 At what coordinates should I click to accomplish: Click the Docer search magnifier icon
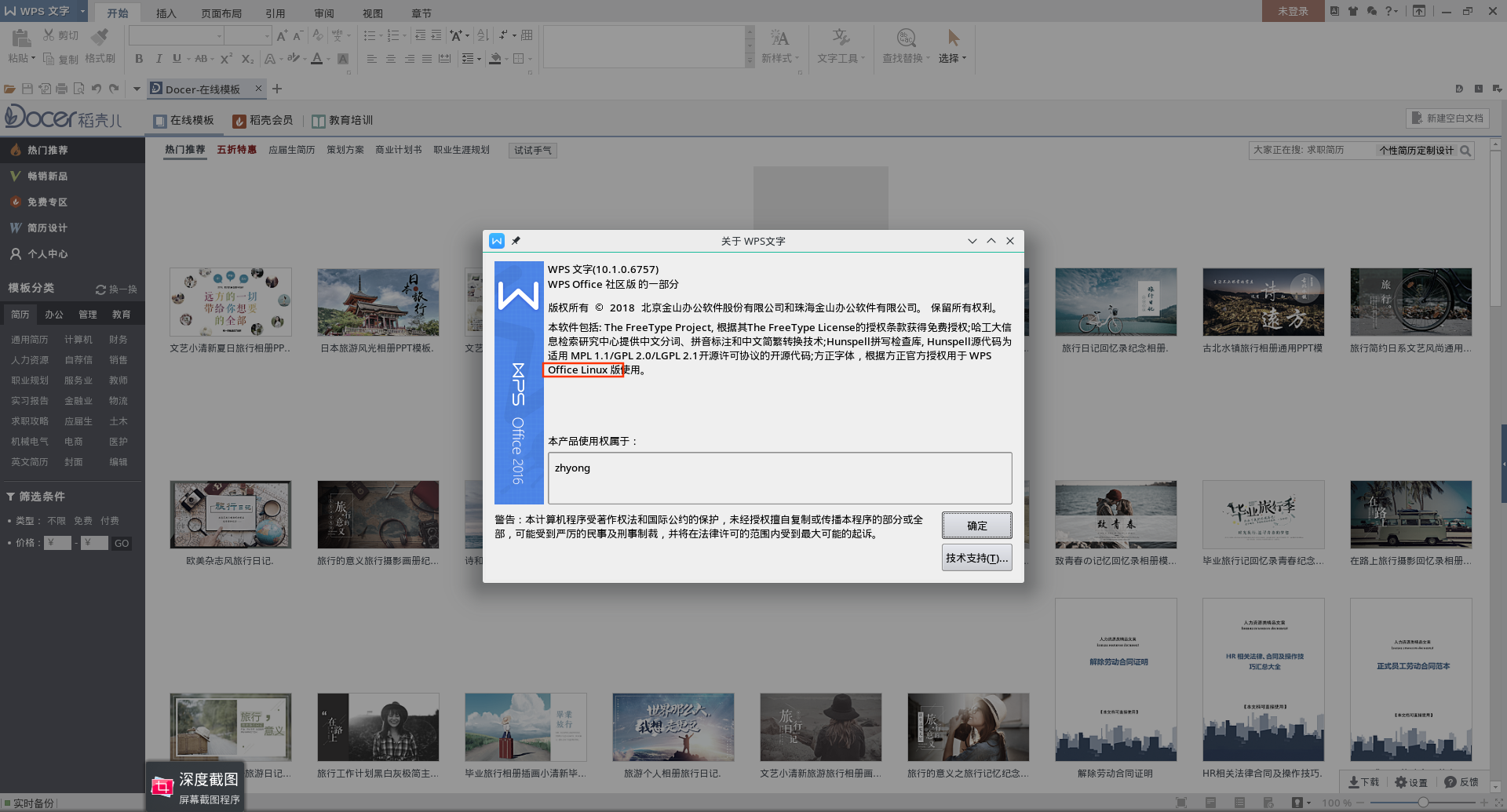[1465, 151]
